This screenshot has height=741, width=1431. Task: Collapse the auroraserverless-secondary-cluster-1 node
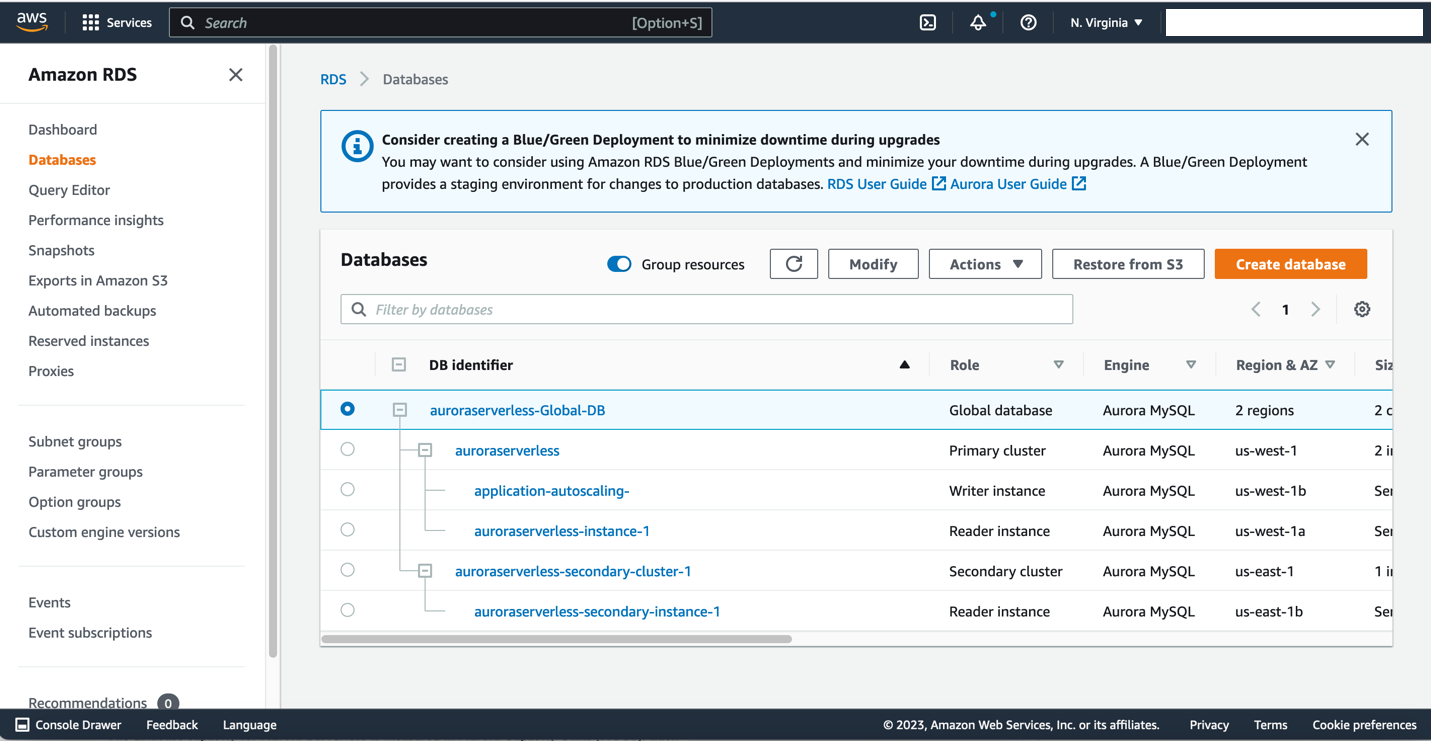425,571
